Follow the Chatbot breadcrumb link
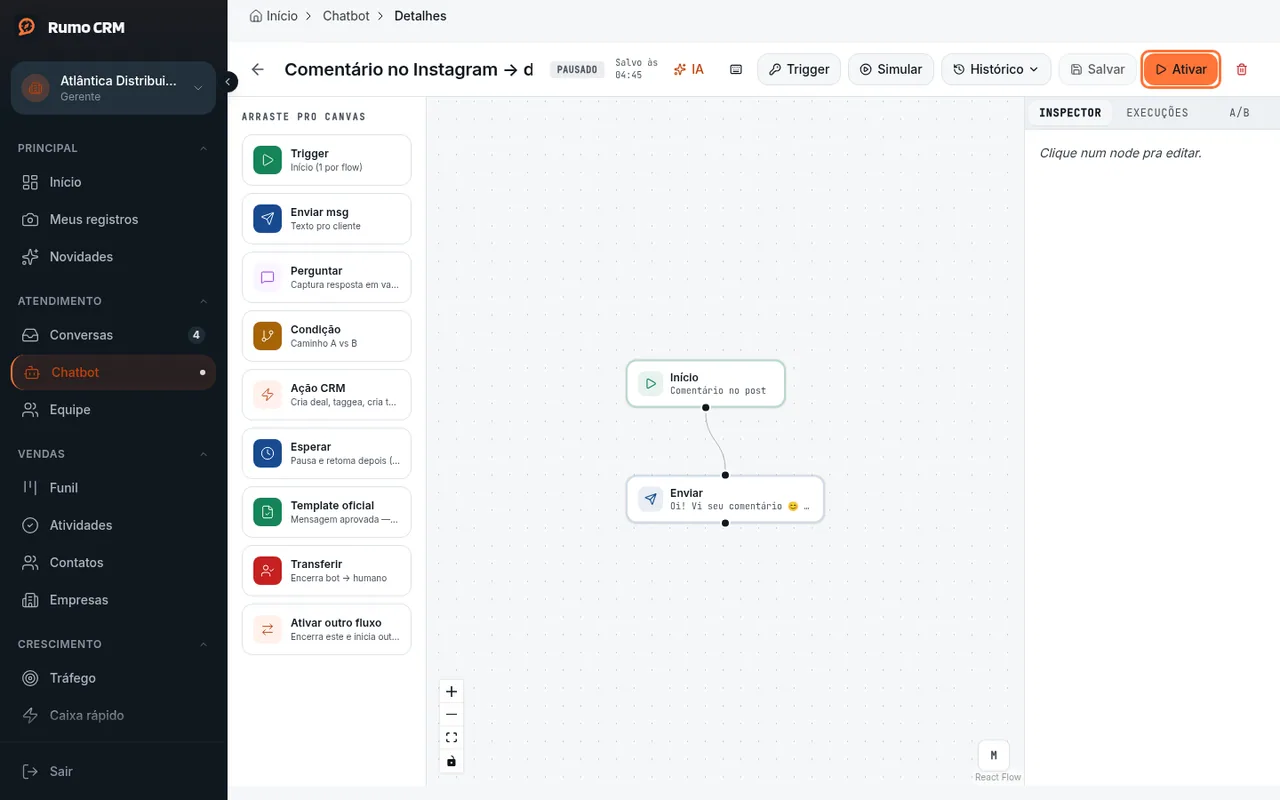This screenshot has width=1280, height=800. point(346,16)
